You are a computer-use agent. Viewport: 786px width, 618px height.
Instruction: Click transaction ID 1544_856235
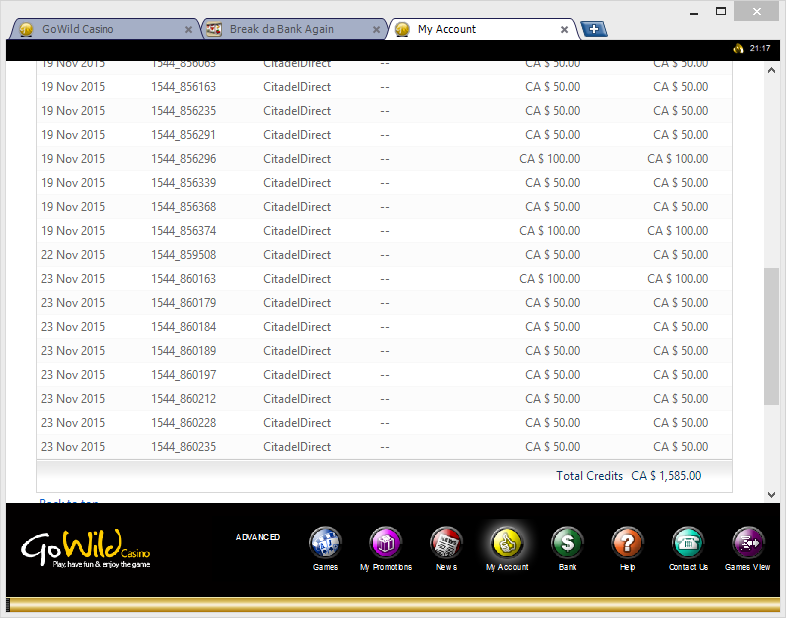click(x=183, y=111)
